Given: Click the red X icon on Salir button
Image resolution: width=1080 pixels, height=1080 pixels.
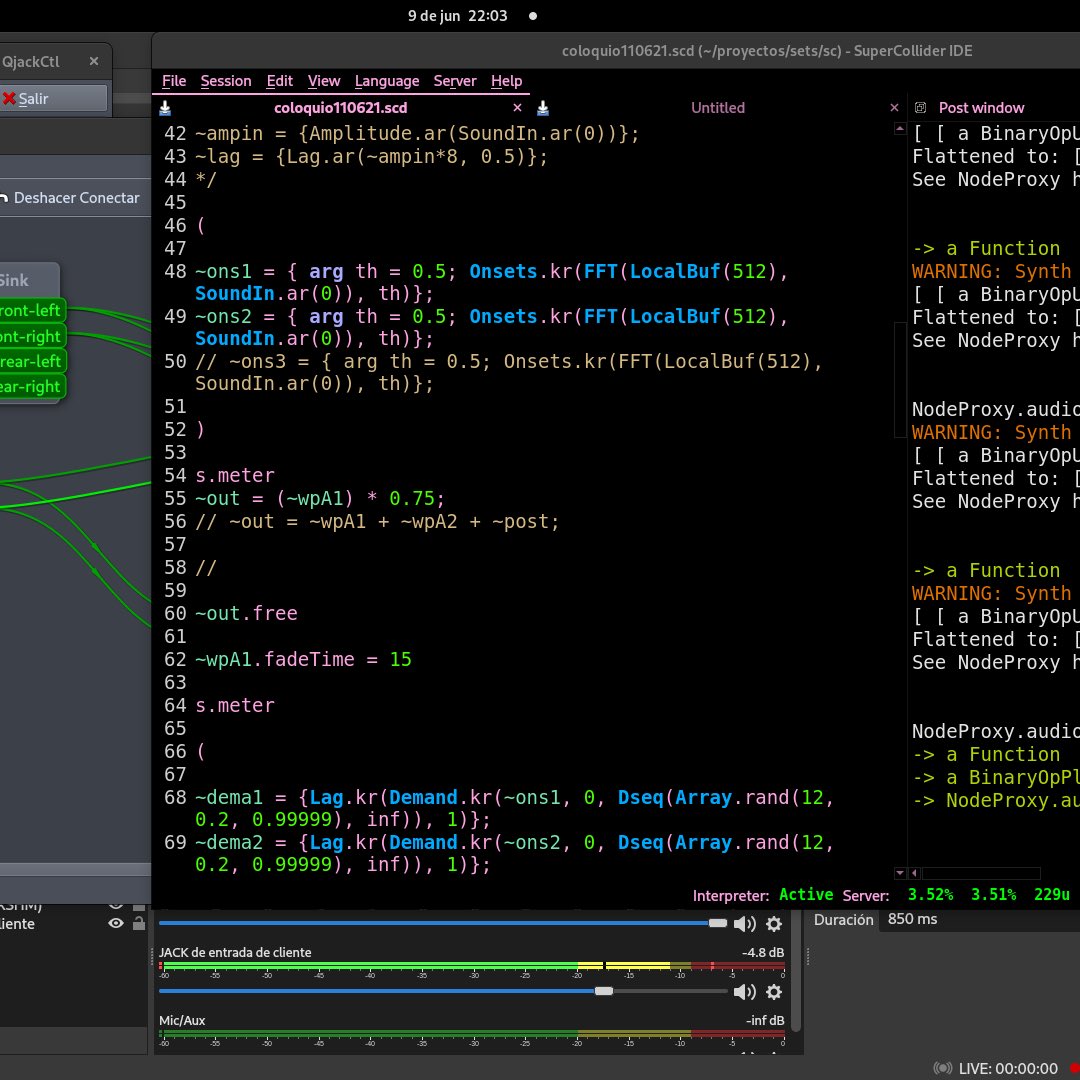Looking at the screenshot, I should 10,98.
